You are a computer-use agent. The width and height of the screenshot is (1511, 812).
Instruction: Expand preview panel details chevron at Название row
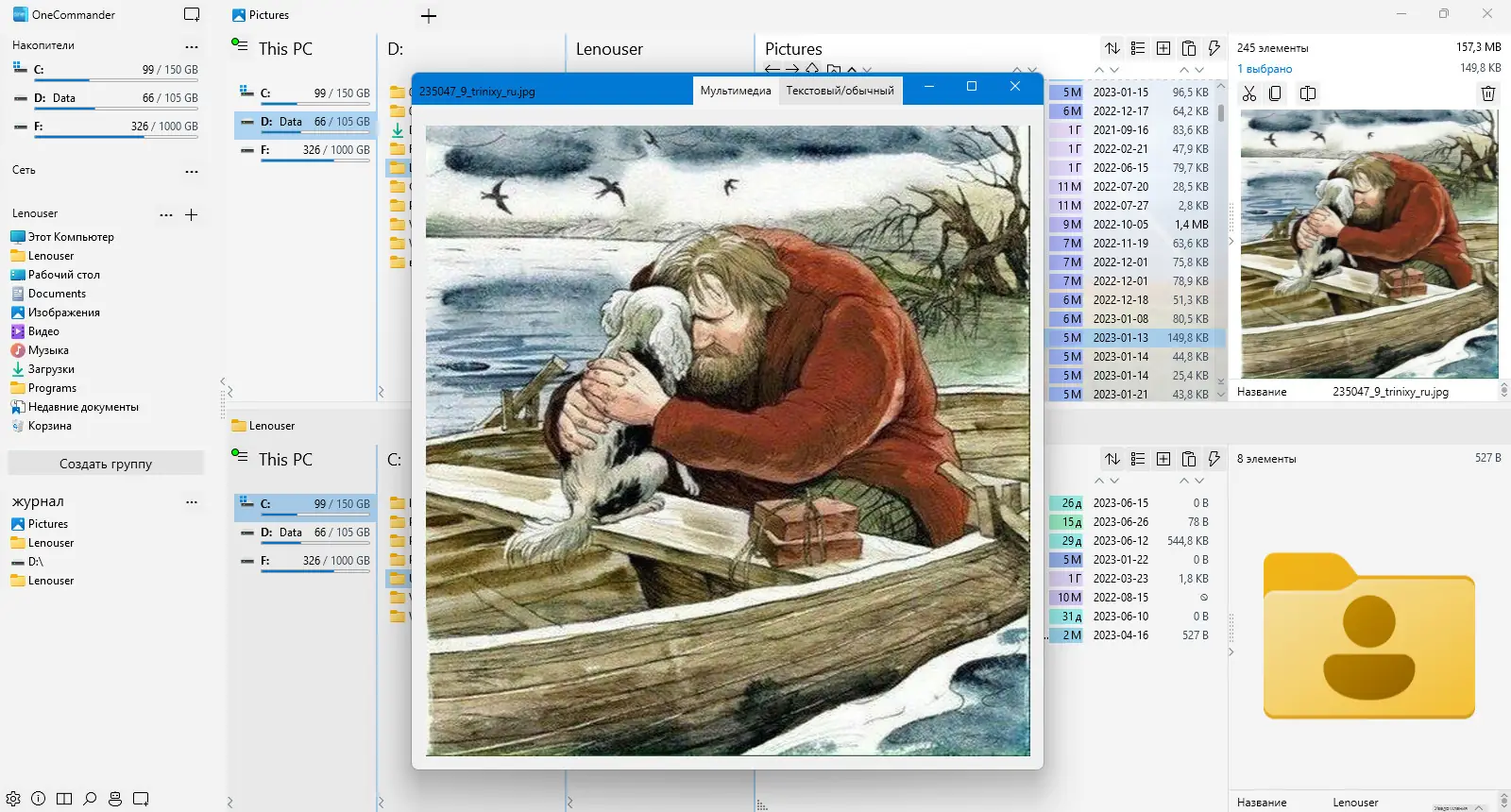1503,391
